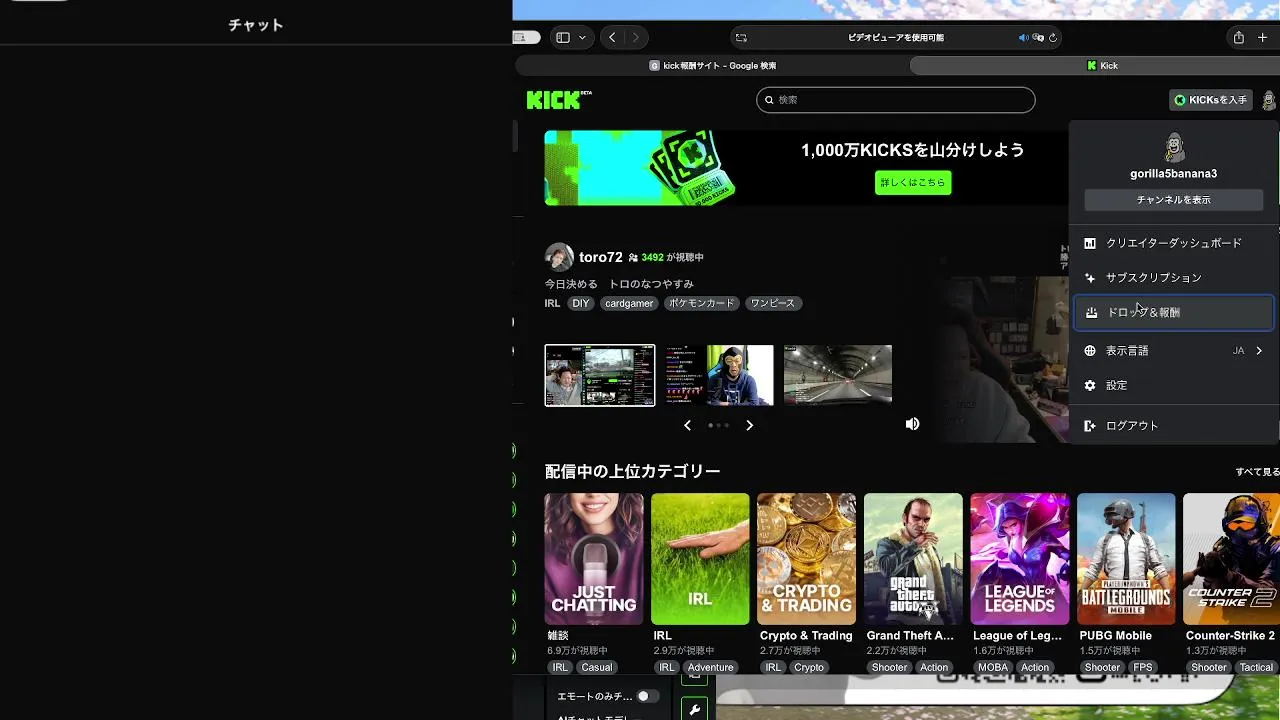This screenshot has width=1280, height=720.
Task: Click the Crypto tag under Crypto & Trading
Action: point(809,668)
